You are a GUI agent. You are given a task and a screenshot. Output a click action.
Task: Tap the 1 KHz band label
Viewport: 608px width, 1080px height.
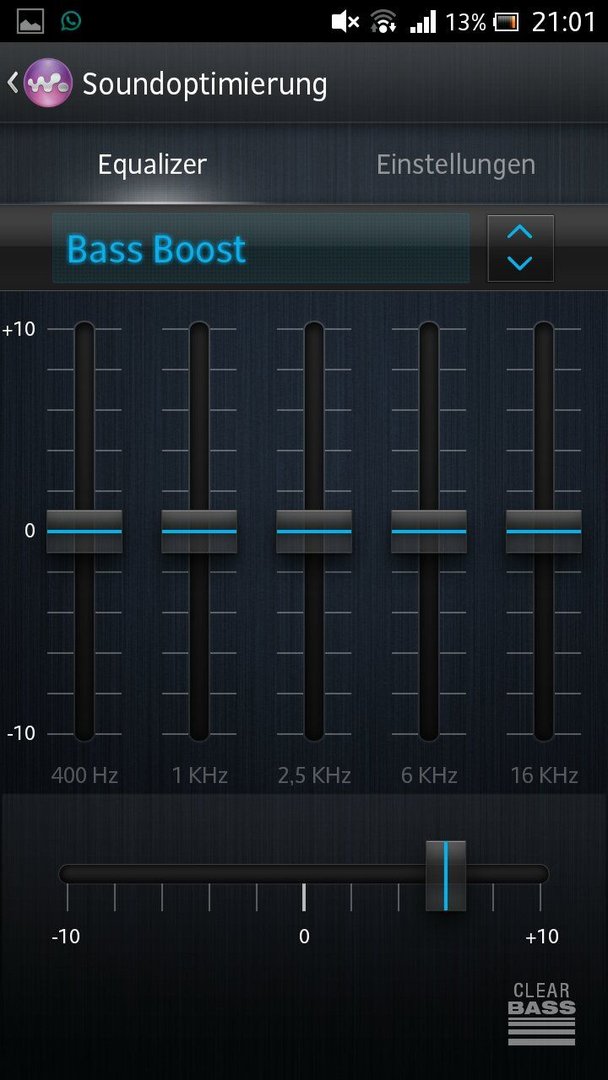[x=199, y=776]
